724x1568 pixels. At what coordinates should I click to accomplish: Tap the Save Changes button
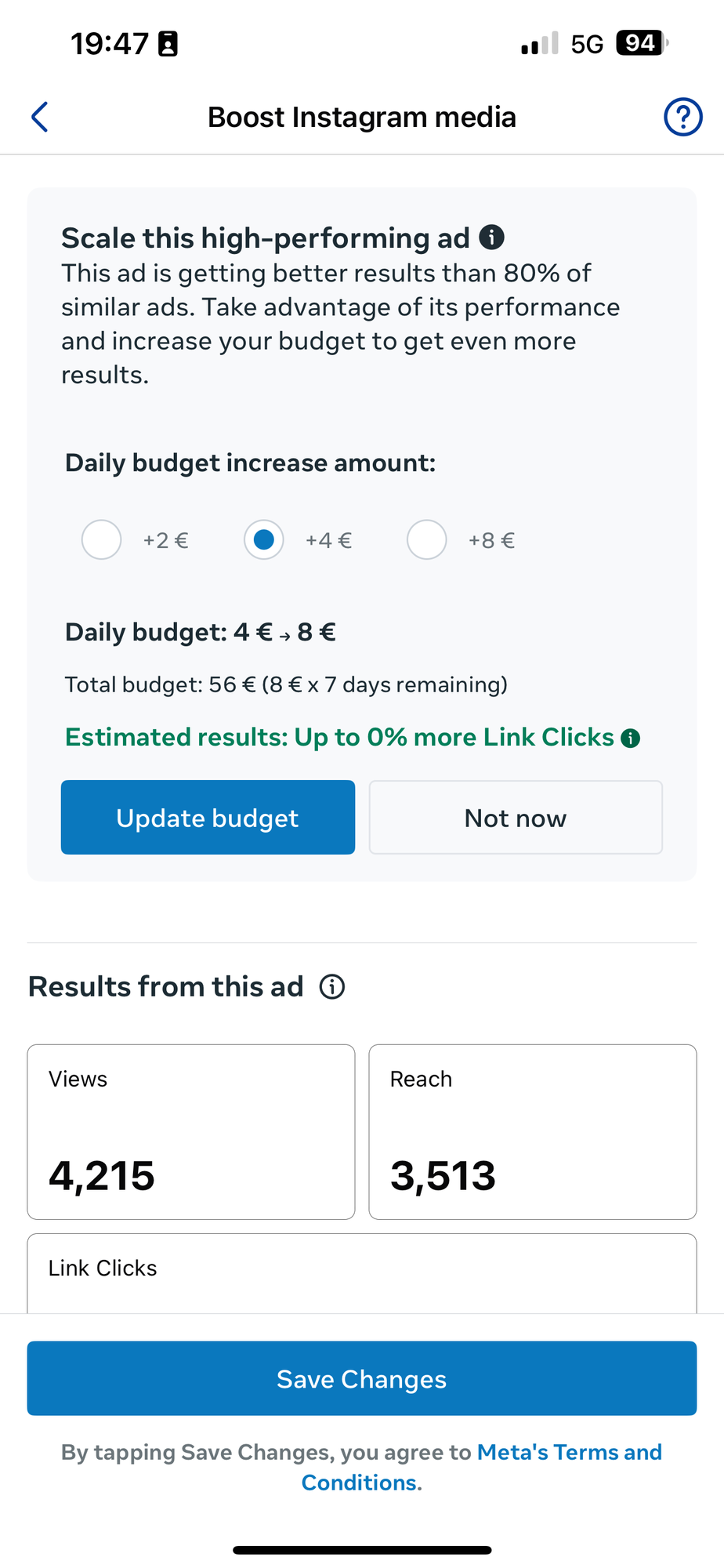(x=362, y=1378)
